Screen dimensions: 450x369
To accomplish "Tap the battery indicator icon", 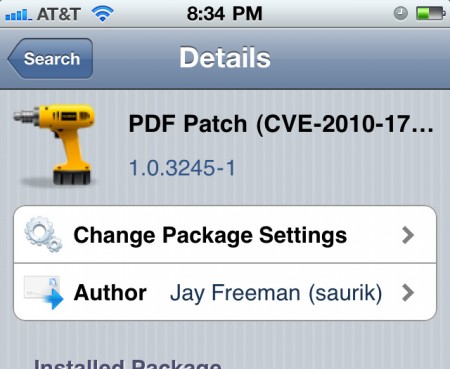I will 430,14.
